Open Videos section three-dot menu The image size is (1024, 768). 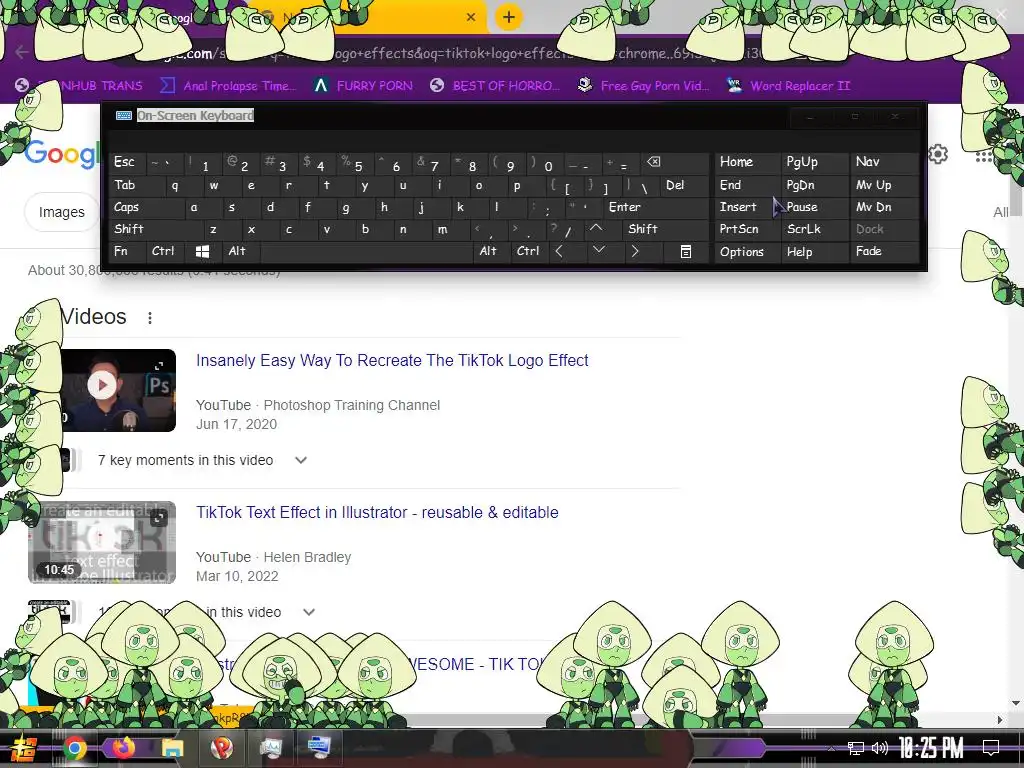pos(150,318)
